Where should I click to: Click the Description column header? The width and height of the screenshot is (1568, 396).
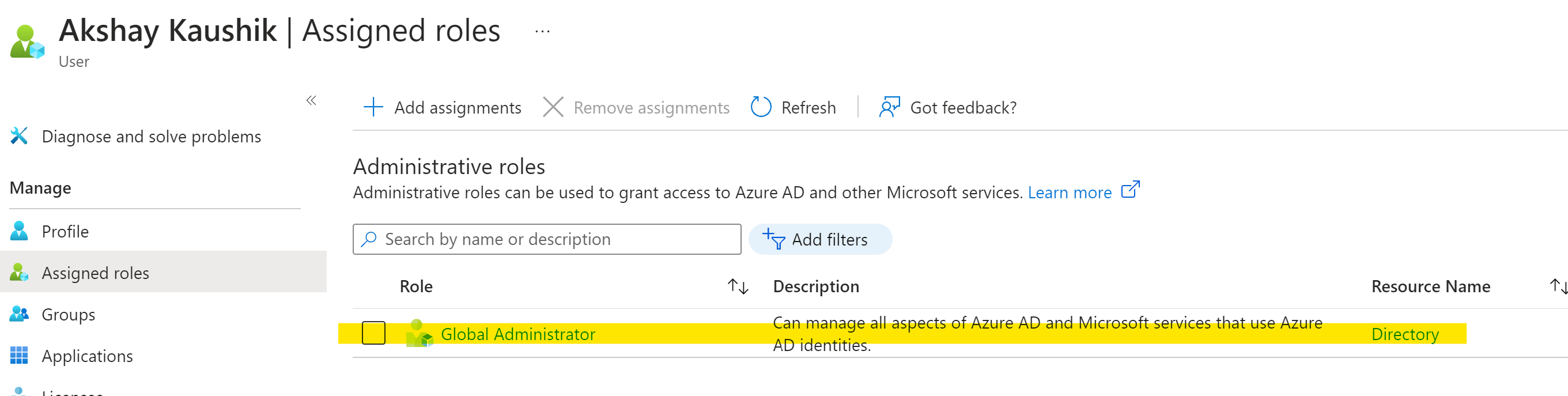815,287
